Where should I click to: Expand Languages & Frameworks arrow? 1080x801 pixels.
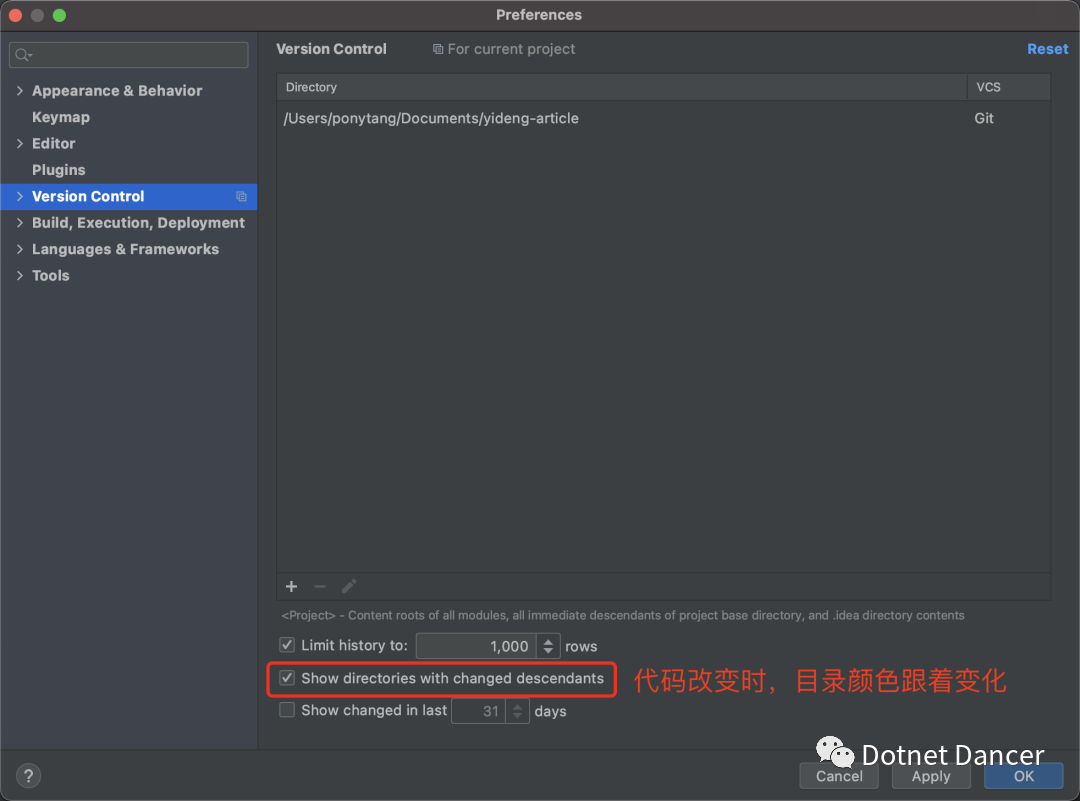(19, 249)
